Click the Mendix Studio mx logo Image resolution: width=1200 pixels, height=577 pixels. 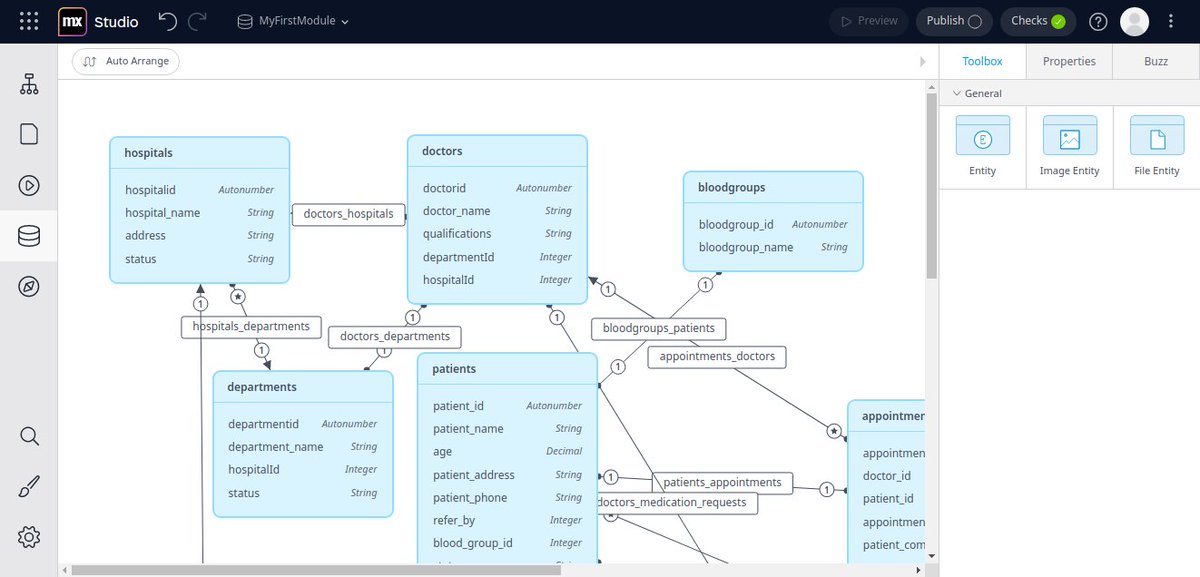[x=72, y=21]
